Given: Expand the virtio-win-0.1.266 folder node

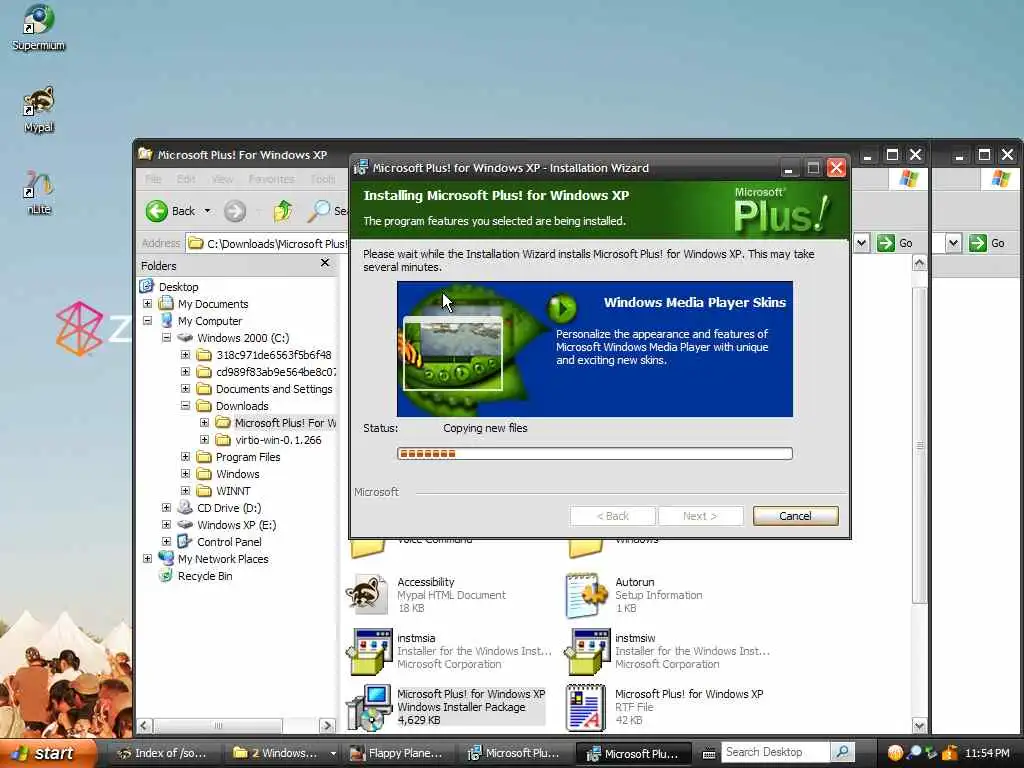Looking at the screenshot, I should coord(204,440).
